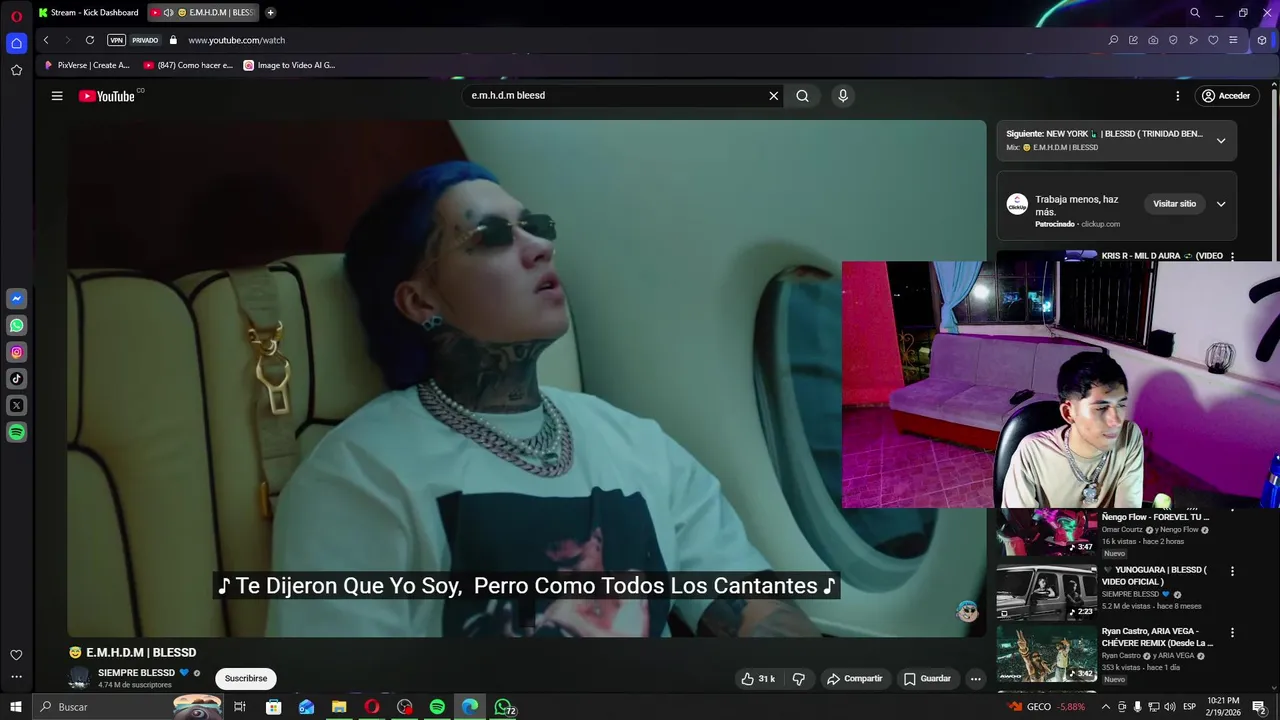This screenshot has width=1280, height=720.
Task: Start voice search with microphone
Action: point(843,96)
